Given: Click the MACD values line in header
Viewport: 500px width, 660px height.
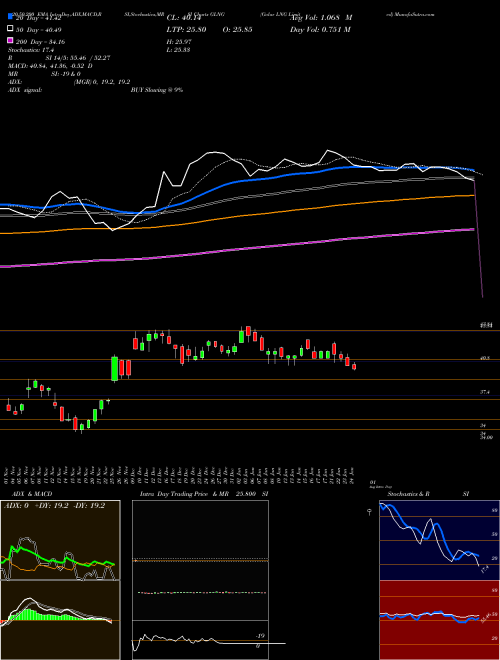Looking at the screenshot, I should point(51,66).
